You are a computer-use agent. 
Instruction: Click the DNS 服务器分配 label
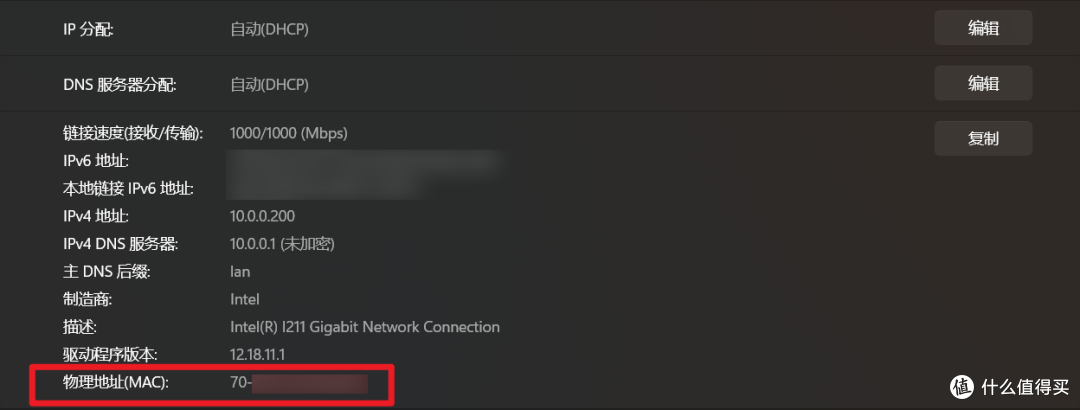click(x=120, y=85)
